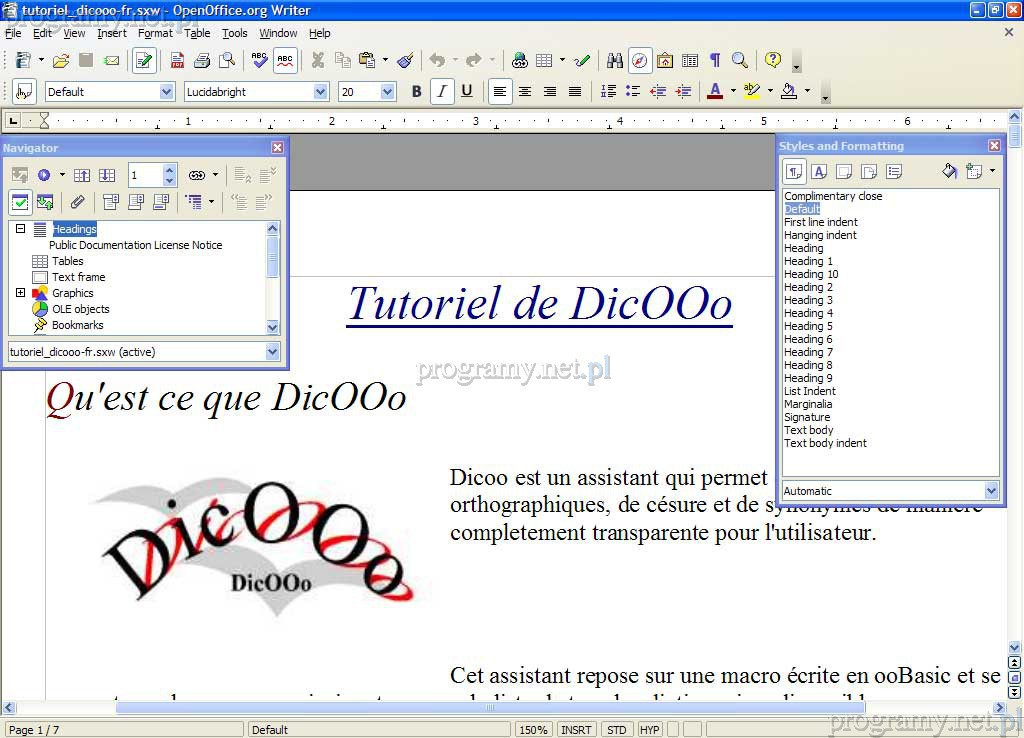Click the Font Color red A swatch

714,92
